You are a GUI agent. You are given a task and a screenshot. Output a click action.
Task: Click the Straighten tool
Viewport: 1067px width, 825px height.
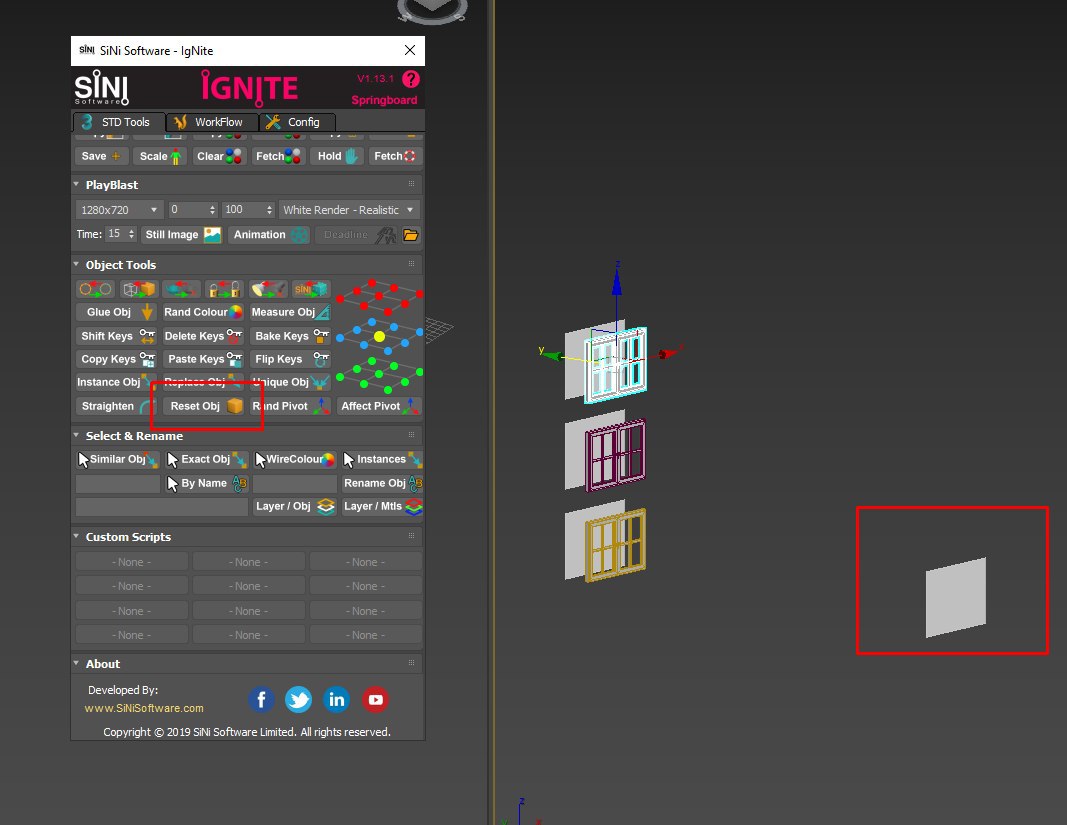coord(116,406)
